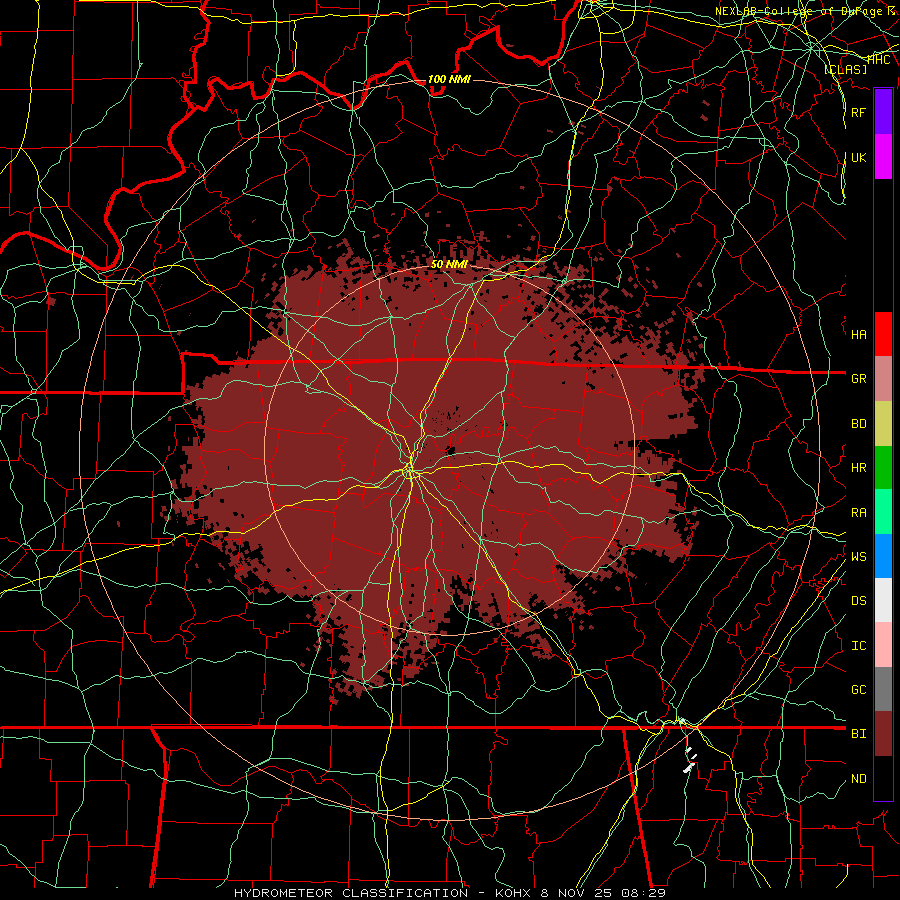The height and width of the screenshot is (900, 900).
Task: Click the gray GC legend swatch
Action: (x=883, y=689)
